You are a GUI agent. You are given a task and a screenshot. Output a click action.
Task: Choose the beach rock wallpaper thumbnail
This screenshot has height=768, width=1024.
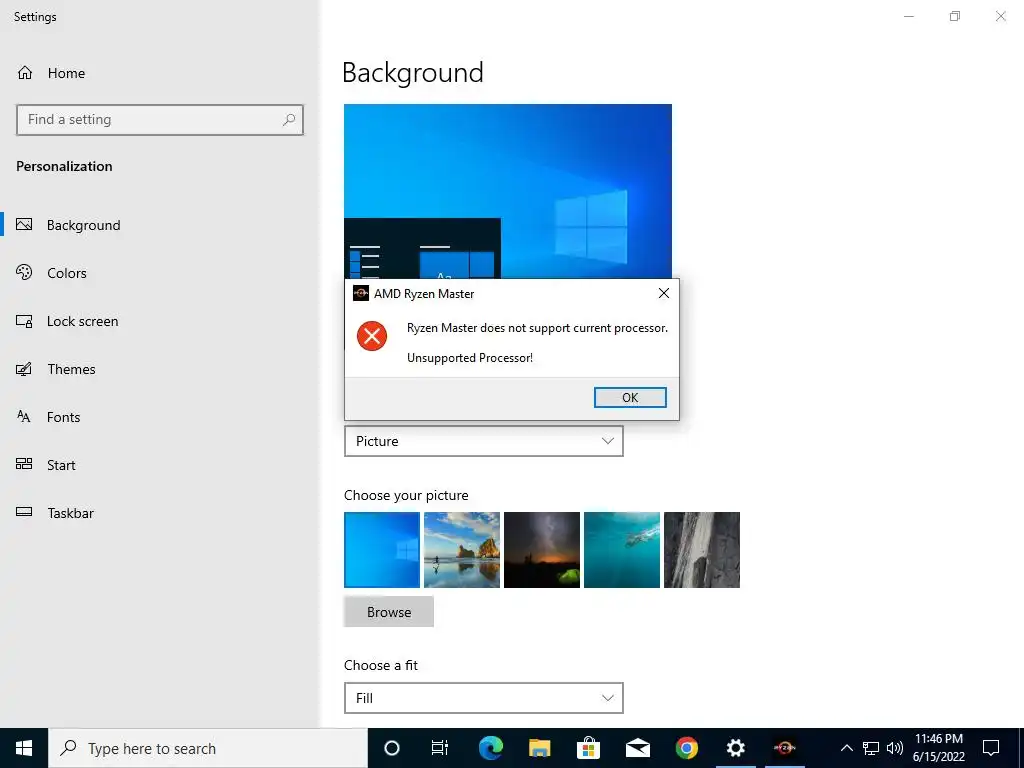[462, 550]
